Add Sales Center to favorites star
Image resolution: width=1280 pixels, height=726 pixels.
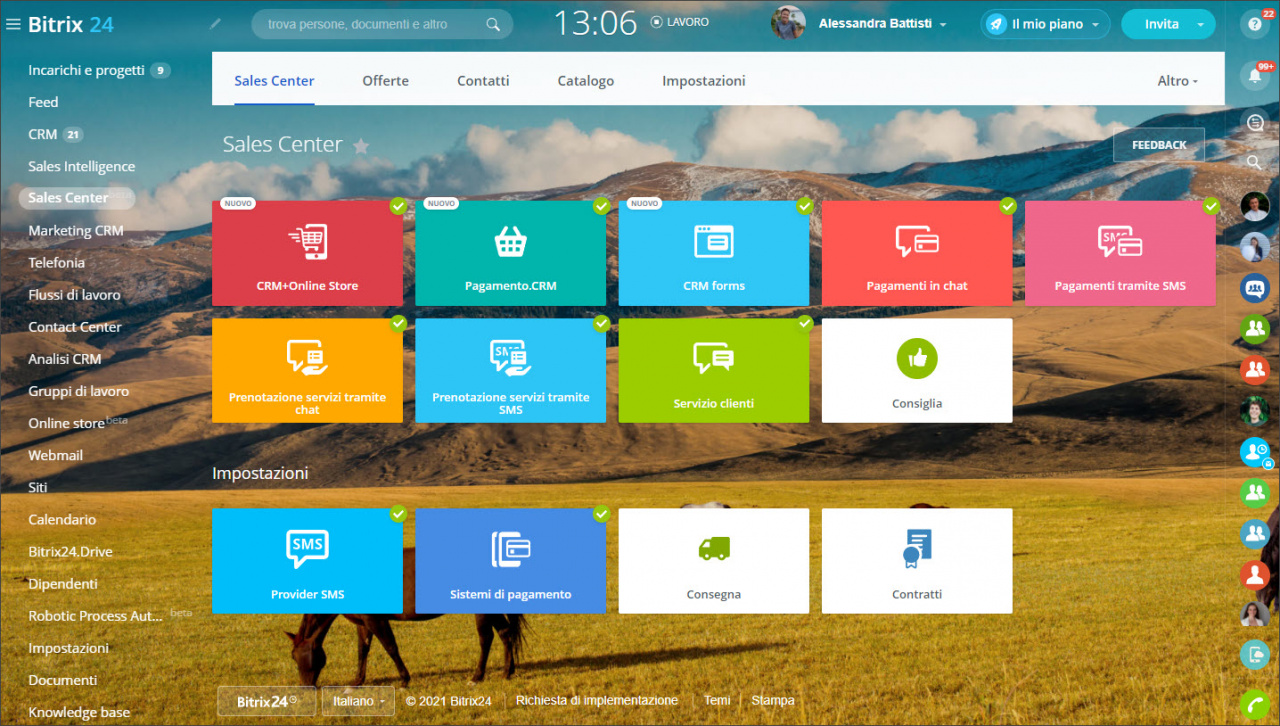coord(361,146)
